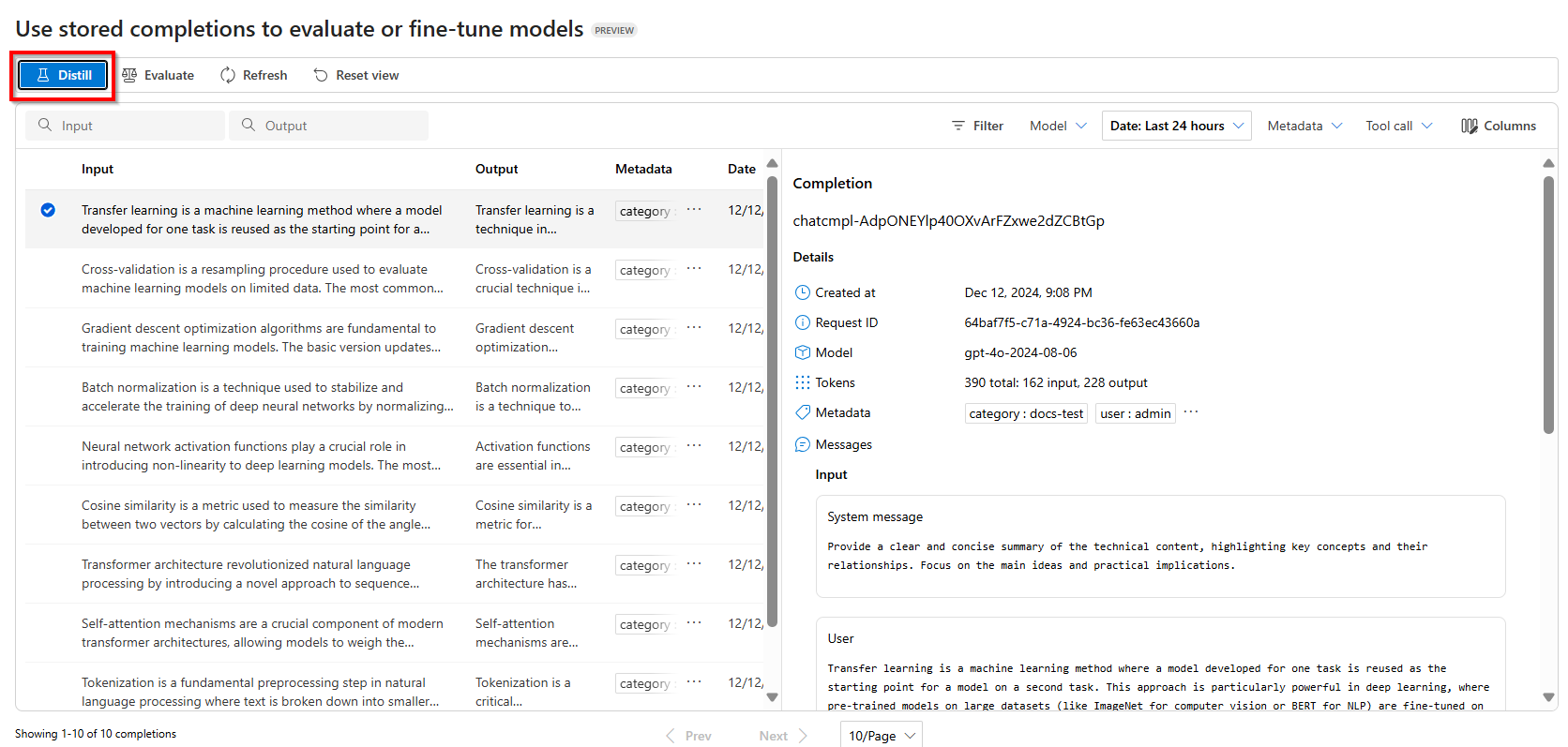Image resolution: width=1568 pixels, height=747 pixels.
Task: Sort by the Input column header
Action: coord(98,170)
